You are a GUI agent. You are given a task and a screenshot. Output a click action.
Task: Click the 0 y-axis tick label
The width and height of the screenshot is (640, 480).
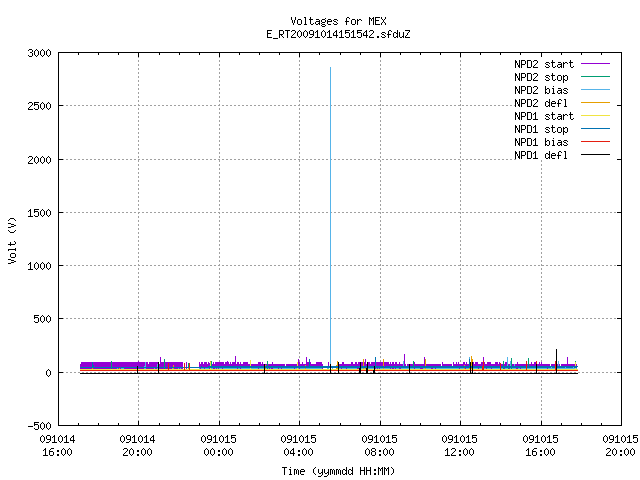[49, 373]
